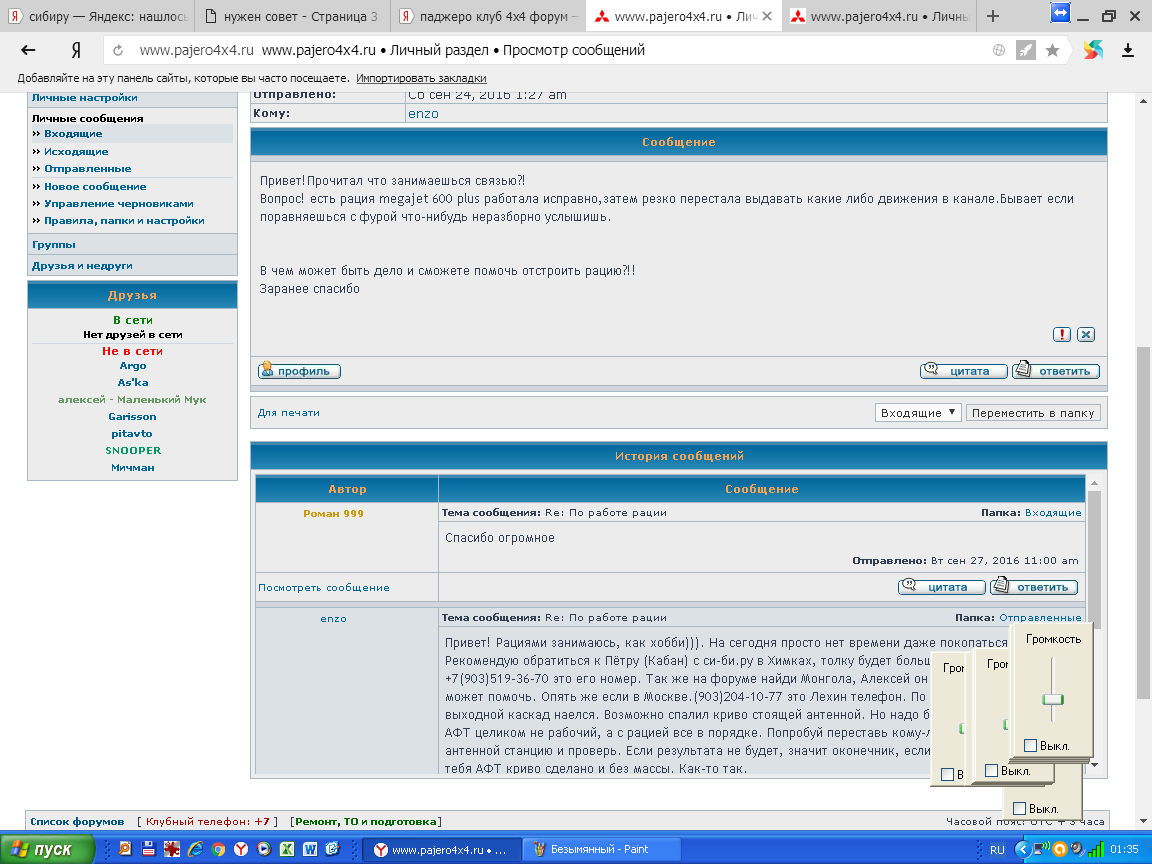
Task: Open the Отправленные sidebar menu item
Action: (x=87, y=168)
